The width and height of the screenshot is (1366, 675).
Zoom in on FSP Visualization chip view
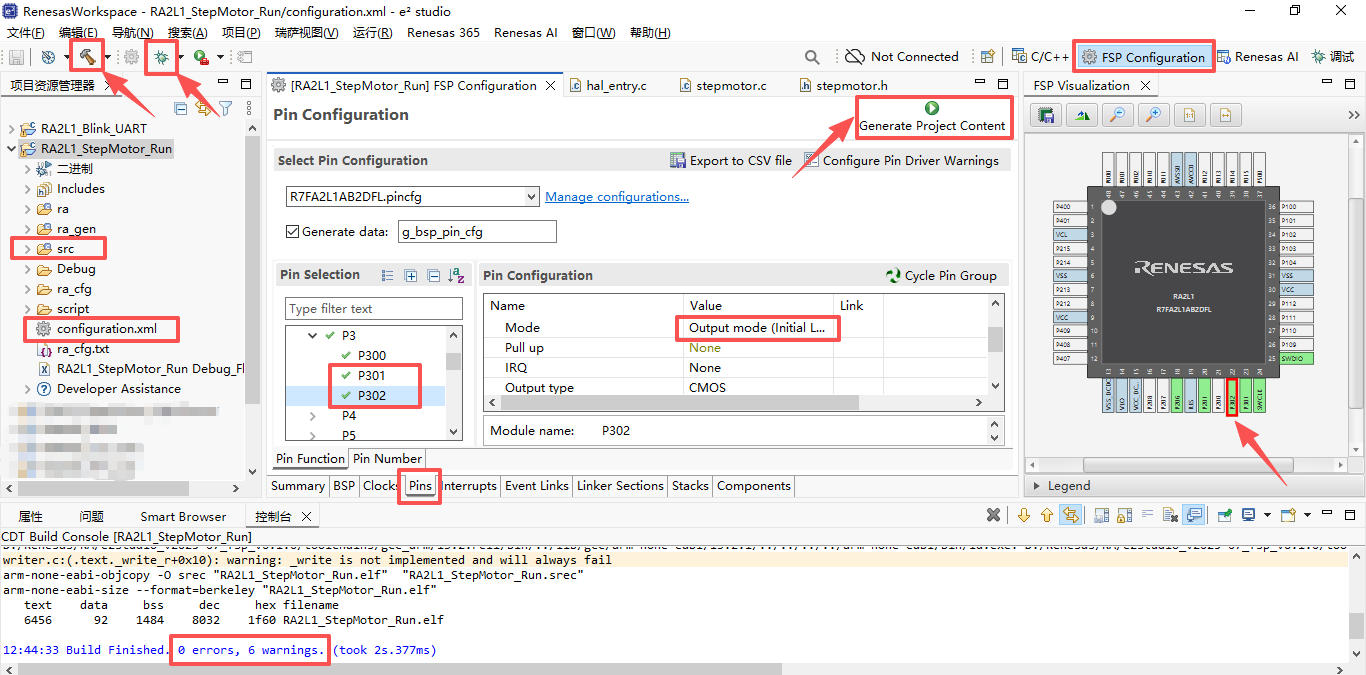point(1154,115)
